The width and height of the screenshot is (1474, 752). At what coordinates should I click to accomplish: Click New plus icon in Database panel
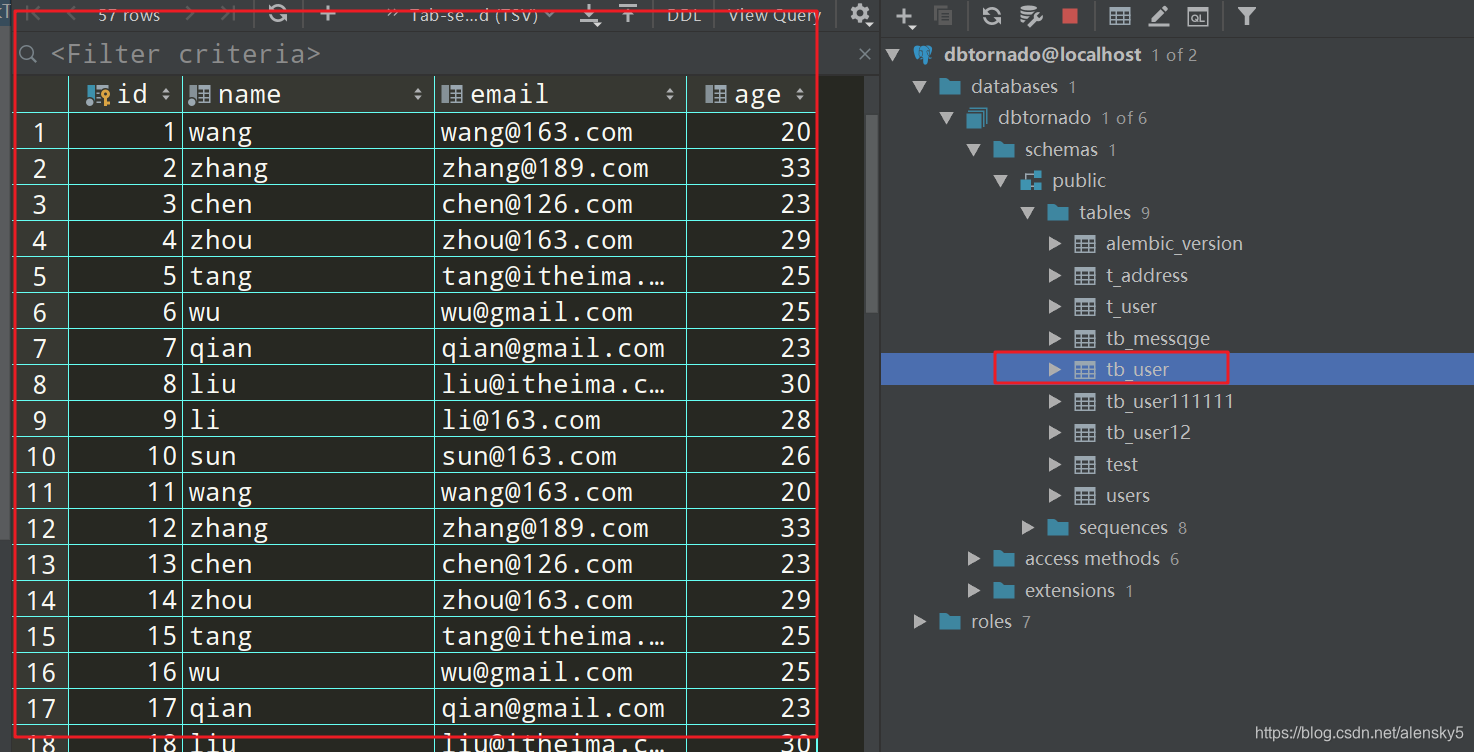[905, 16]
